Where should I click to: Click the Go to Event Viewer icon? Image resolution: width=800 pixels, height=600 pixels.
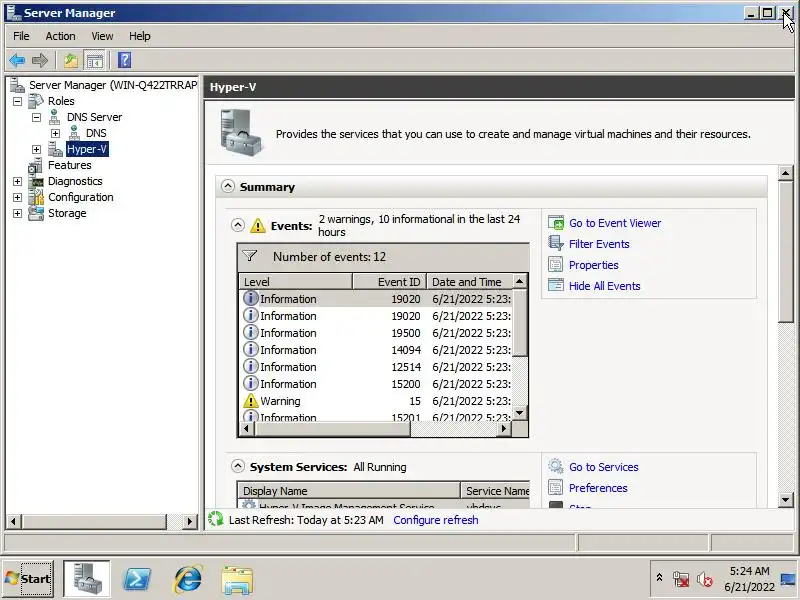pyautogui.click(x=556, y=223)
